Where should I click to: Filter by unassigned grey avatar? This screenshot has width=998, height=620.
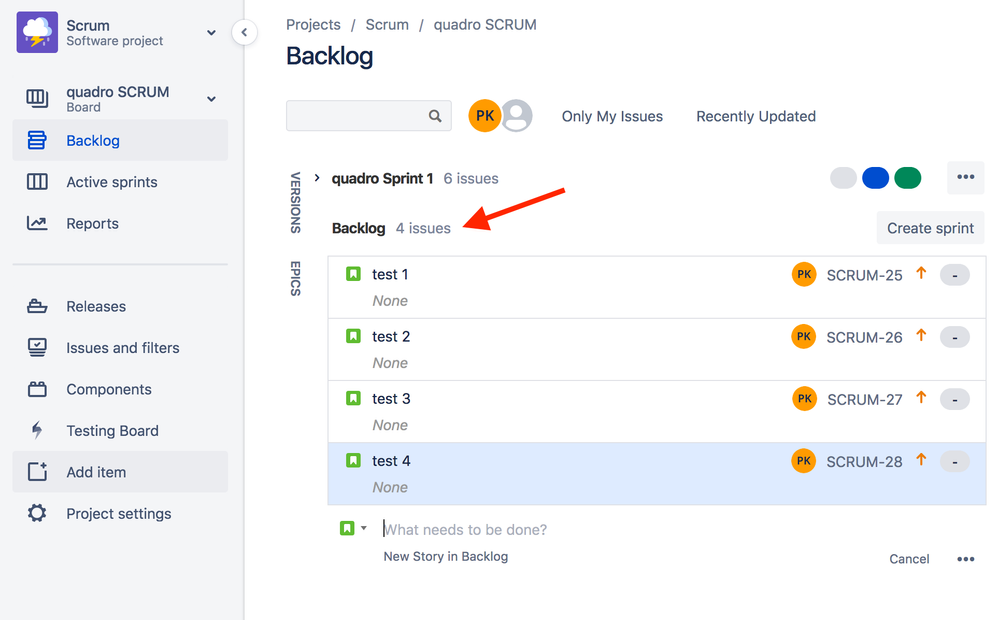(x=517, y=116)
